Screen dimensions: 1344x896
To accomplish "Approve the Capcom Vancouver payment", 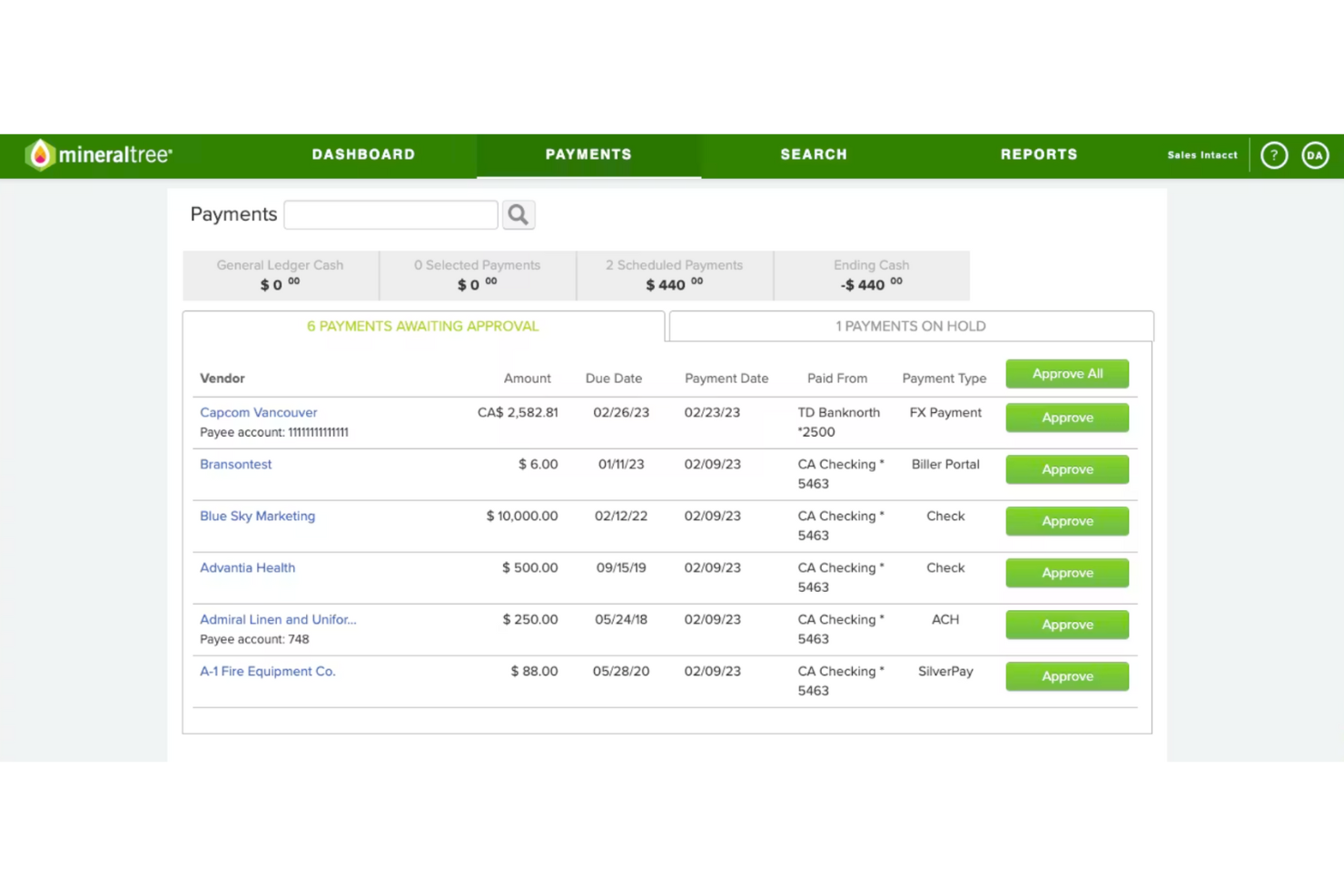I will pyautogui.click(x=1066, y=418).
